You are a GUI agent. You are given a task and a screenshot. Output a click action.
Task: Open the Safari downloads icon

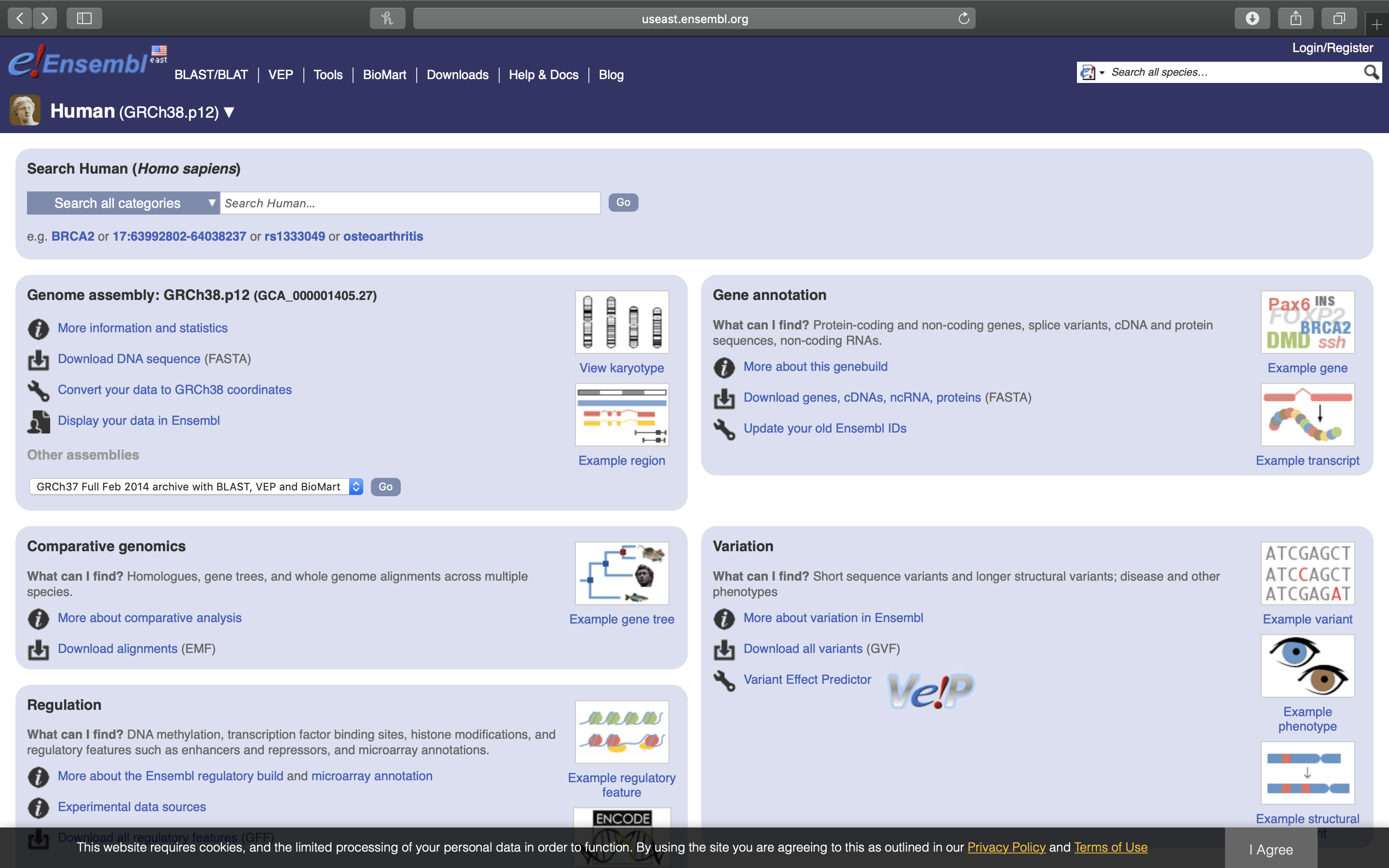coord(1253,18)
